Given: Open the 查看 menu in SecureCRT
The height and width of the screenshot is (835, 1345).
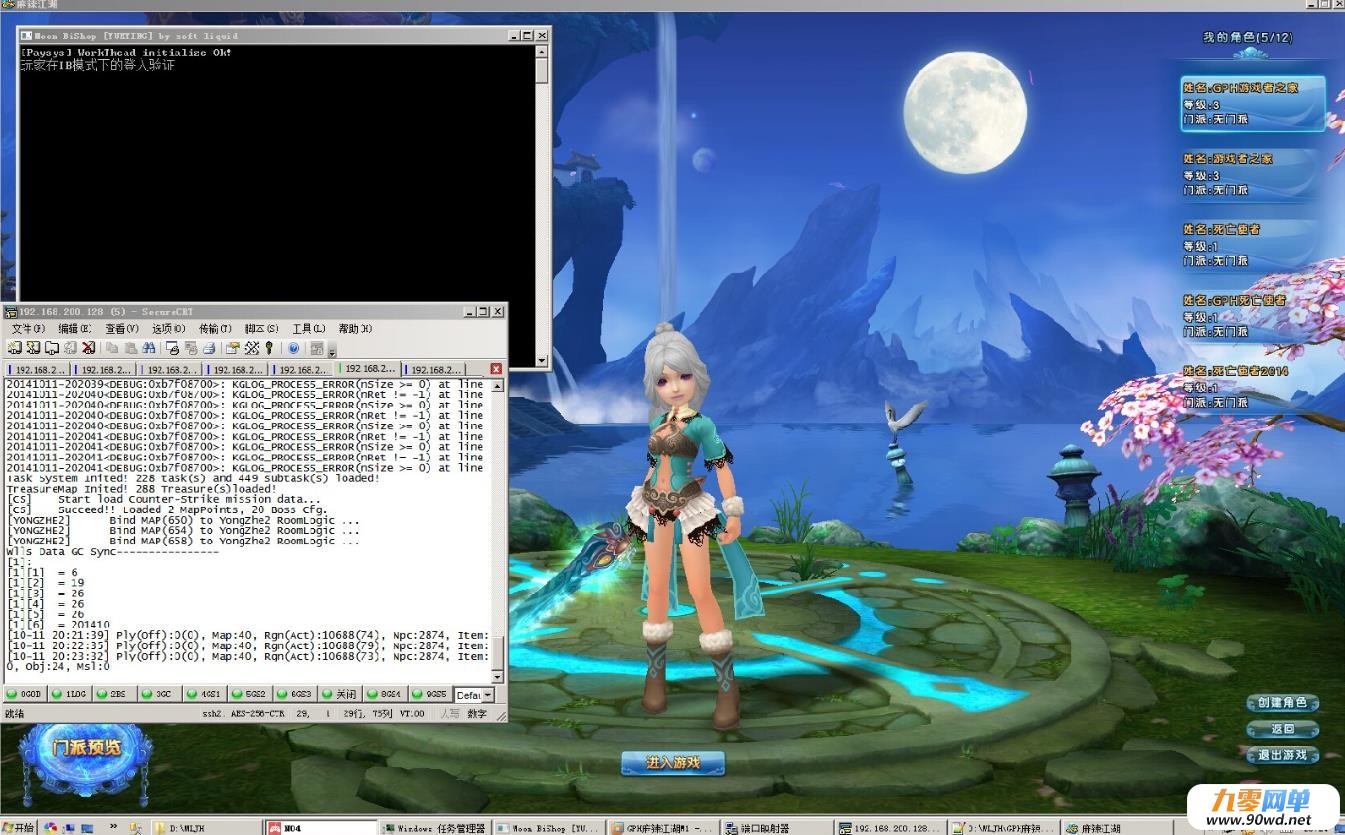Looking at the screenshot, I should [122, 328].
